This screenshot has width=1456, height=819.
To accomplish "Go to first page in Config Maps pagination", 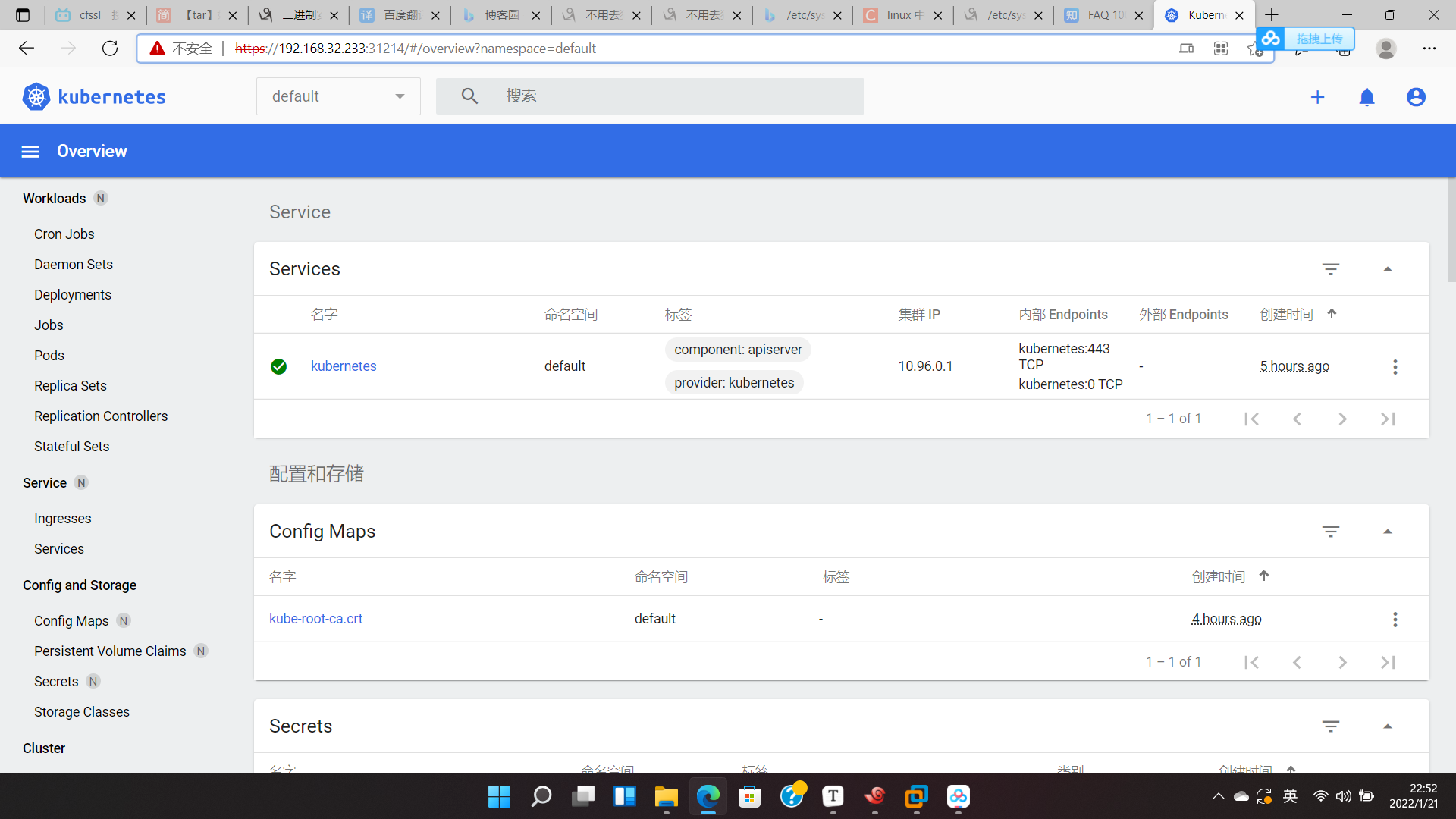I will point(1251,662).
